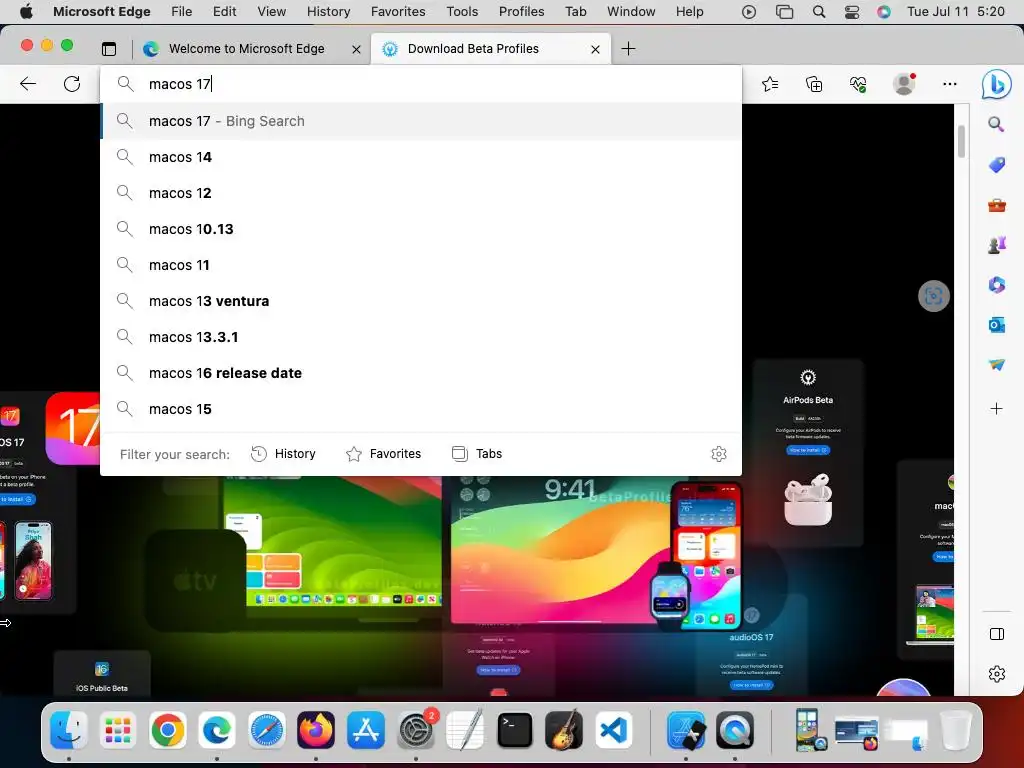Open the Tools menu in menu bar
The image size is (1024, 768).
462,12
